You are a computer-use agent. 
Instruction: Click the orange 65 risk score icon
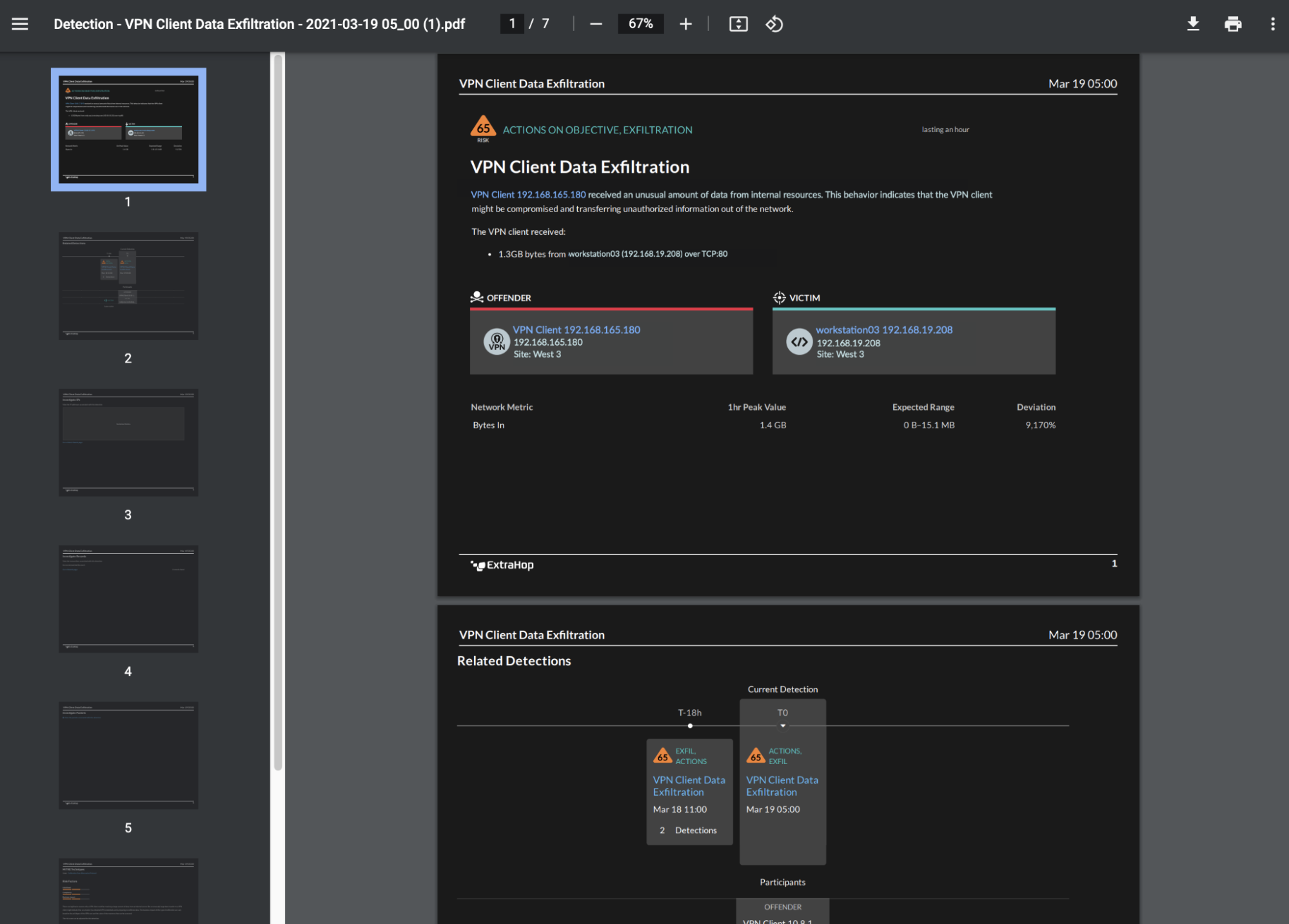click(x=483, y=128)
